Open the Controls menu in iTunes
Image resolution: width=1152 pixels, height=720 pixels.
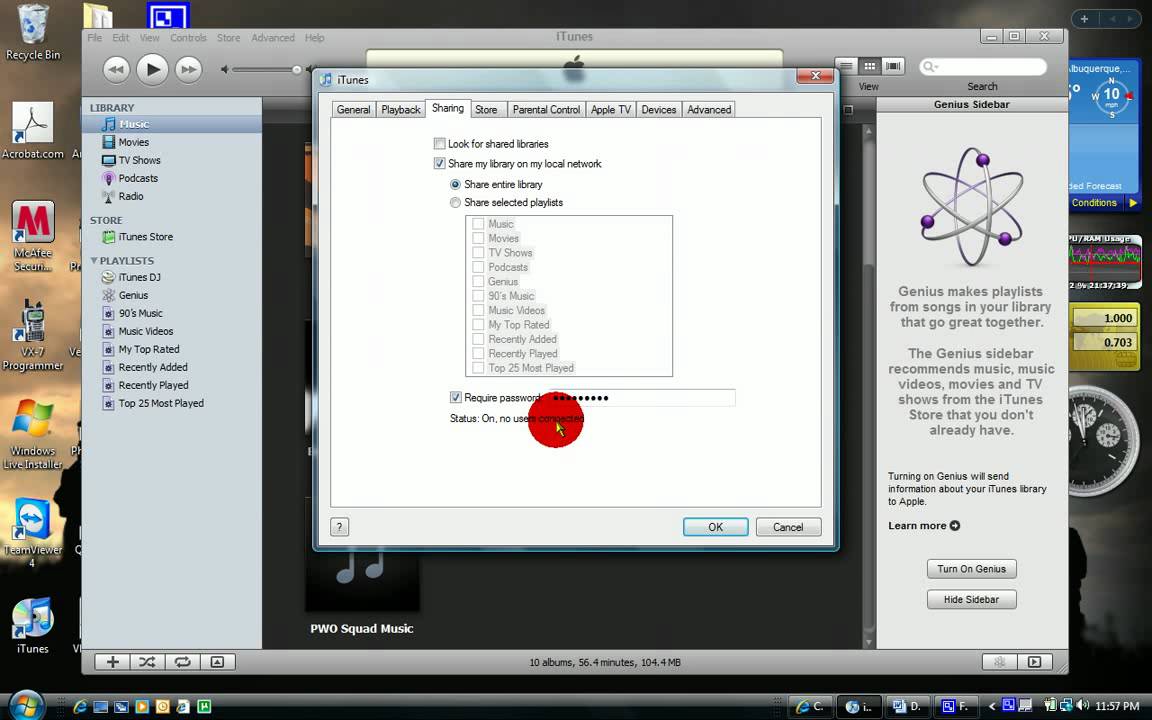[x=188, y=37]
